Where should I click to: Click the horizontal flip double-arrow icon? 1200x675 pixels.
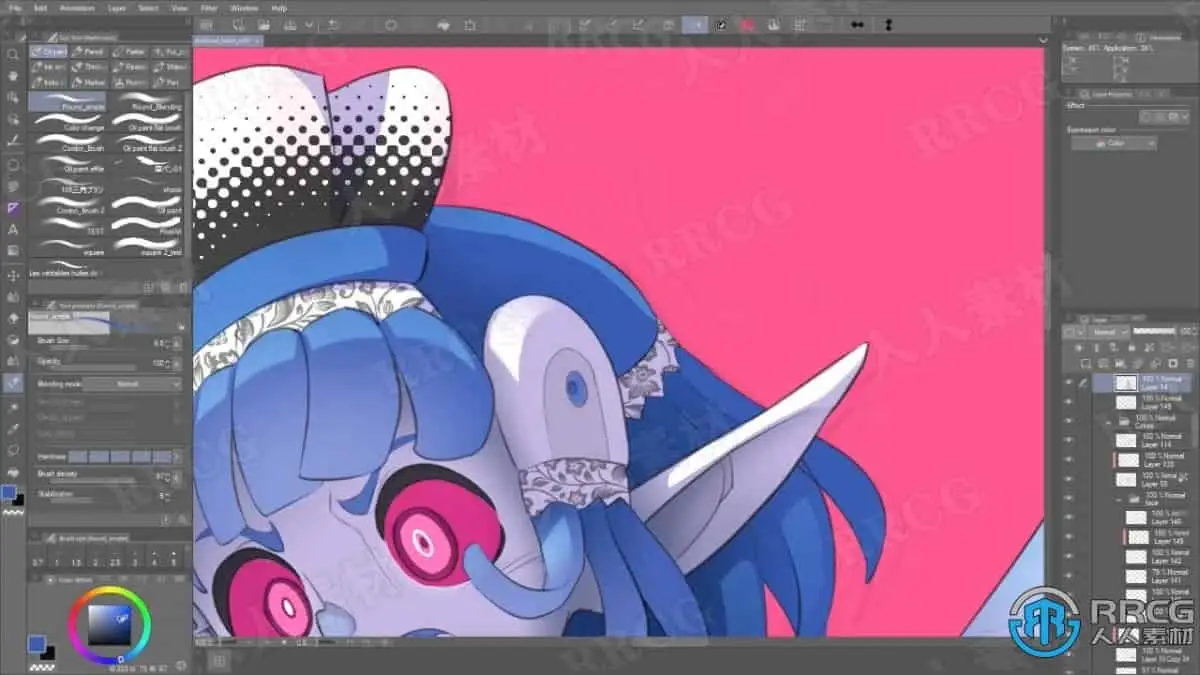(857, 24)
